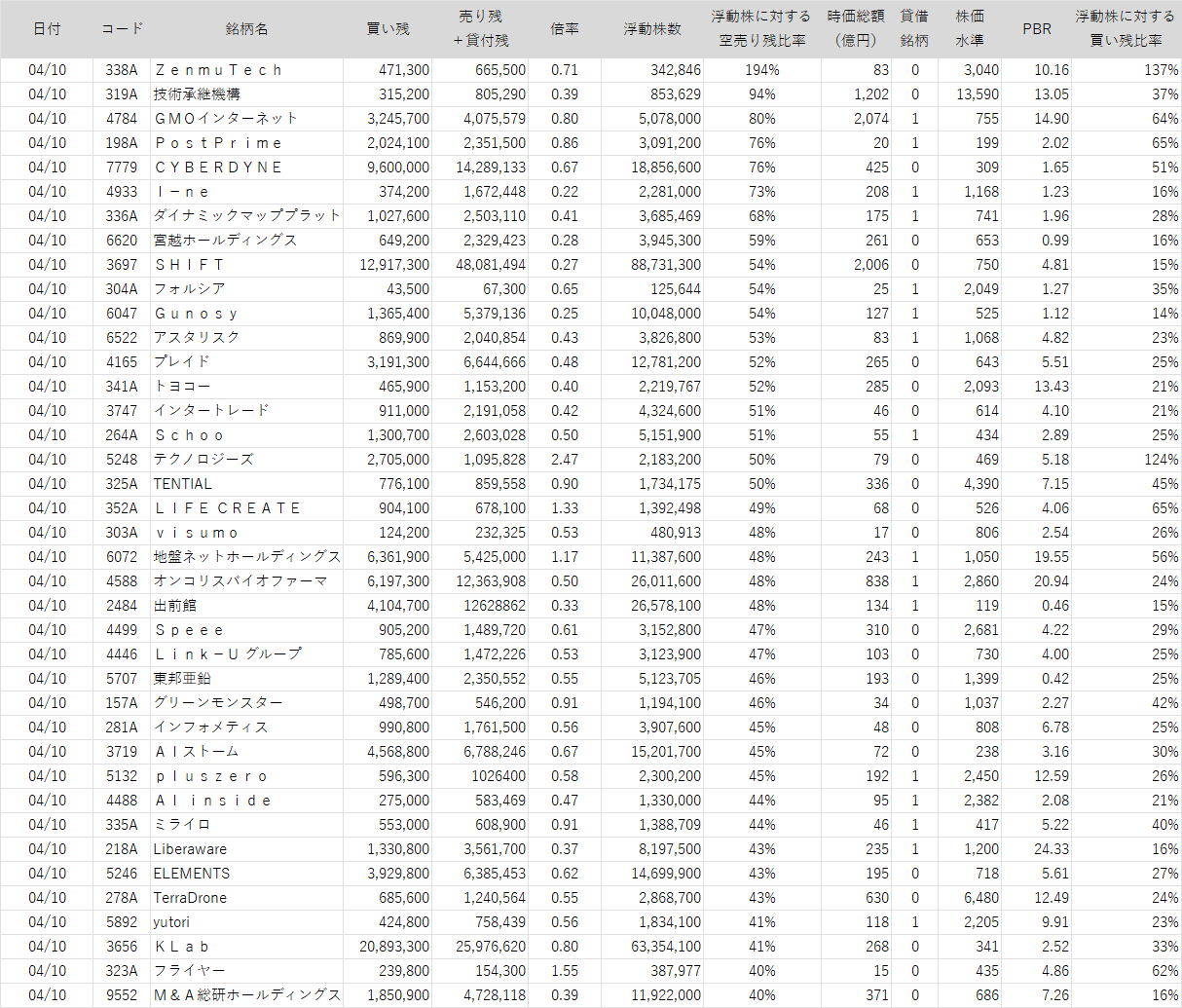Screen dimensions: 1182x1008
Task: Click the 株価水準 column header
Action: (x=970, y=29)
